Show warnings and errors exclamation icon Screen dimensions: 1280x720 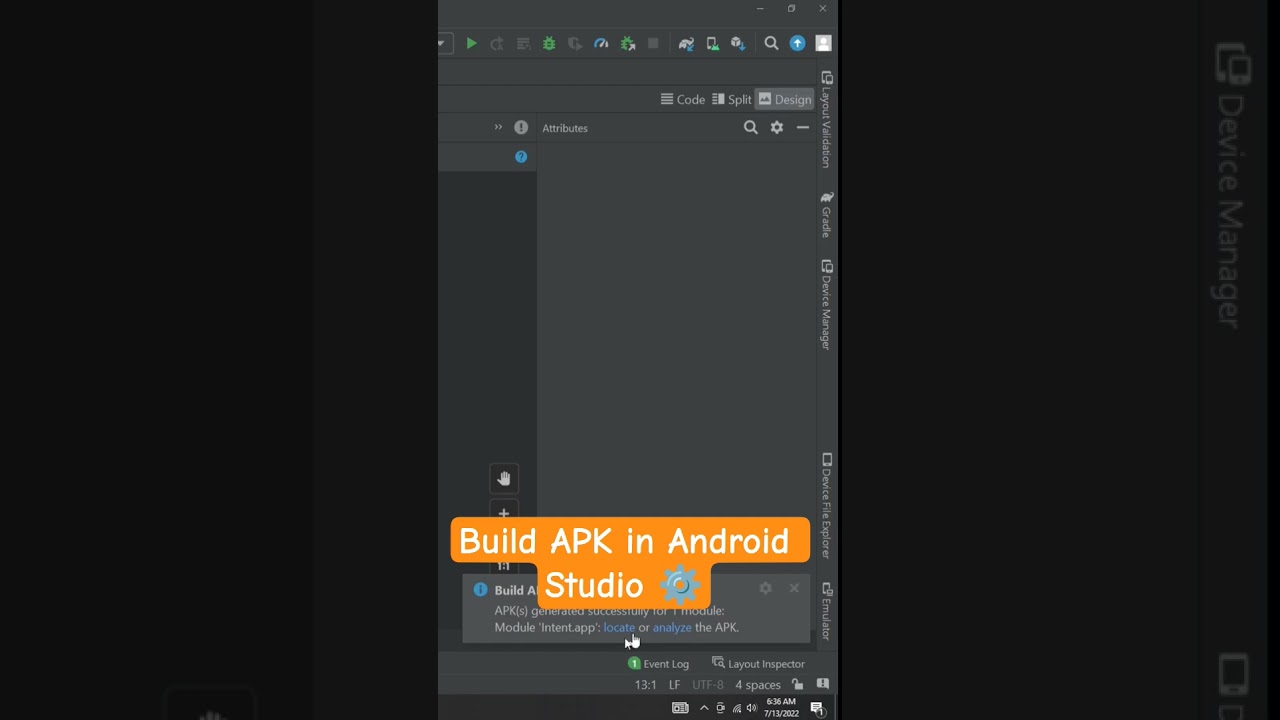coord(521,127)
